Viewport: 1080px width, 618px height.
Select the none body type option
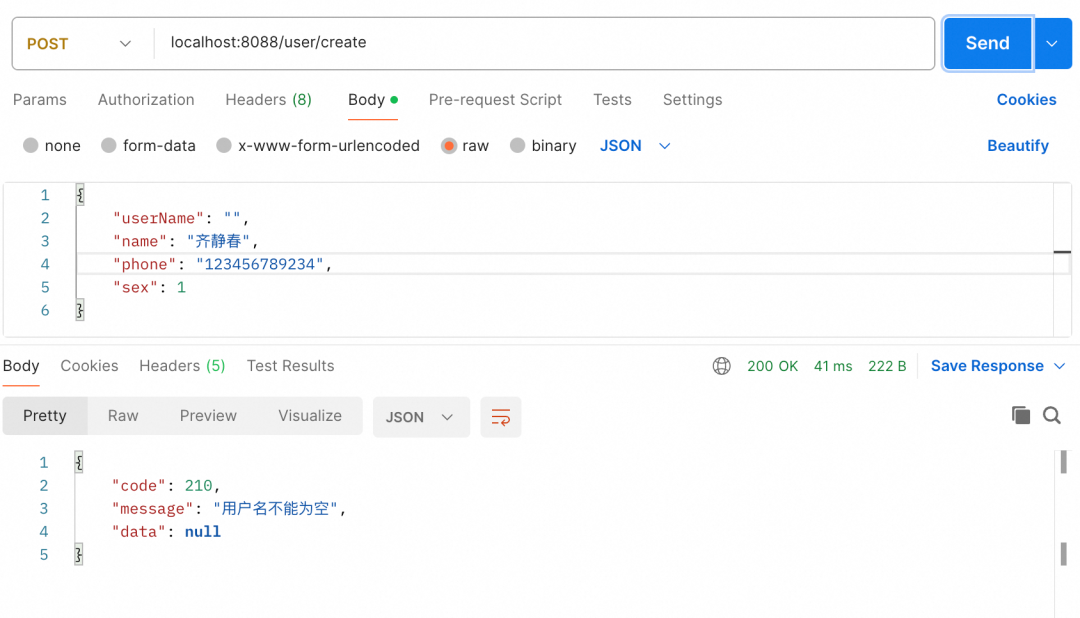pyautogui.click(x=31, y=146)
